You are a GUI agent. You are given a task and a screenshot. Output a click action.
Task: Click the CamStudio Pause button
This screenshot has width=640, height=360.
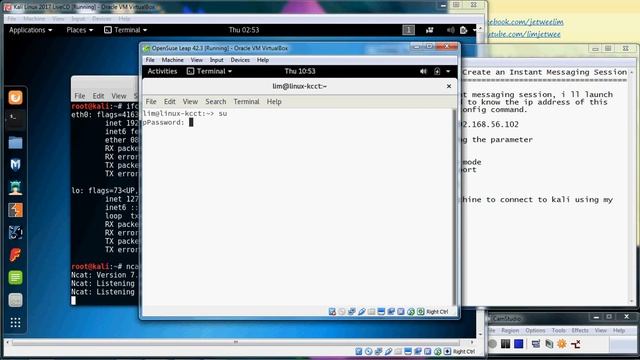505,344
